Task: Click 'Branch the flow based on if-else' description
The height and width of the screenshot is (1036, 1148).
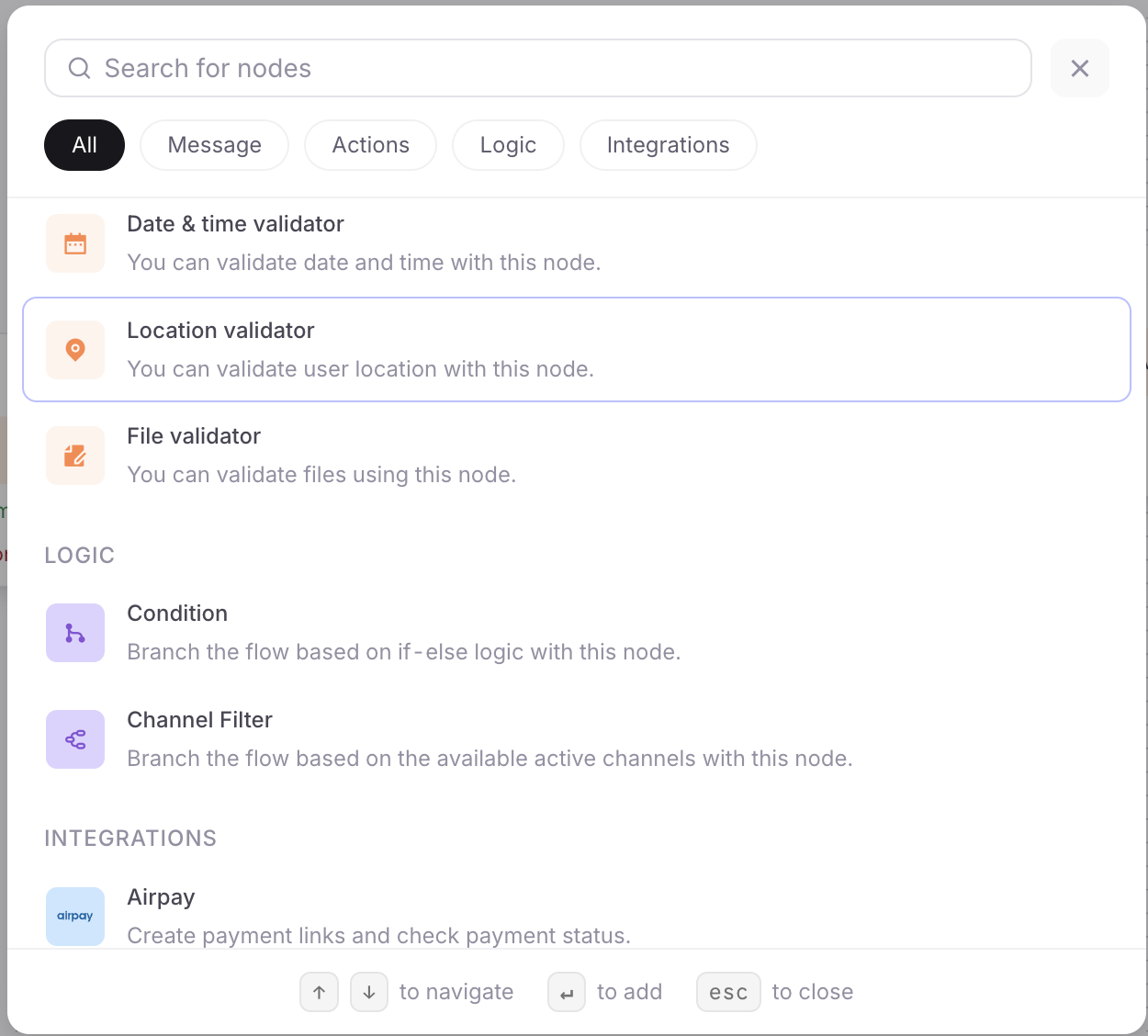Action: (404, 652)
